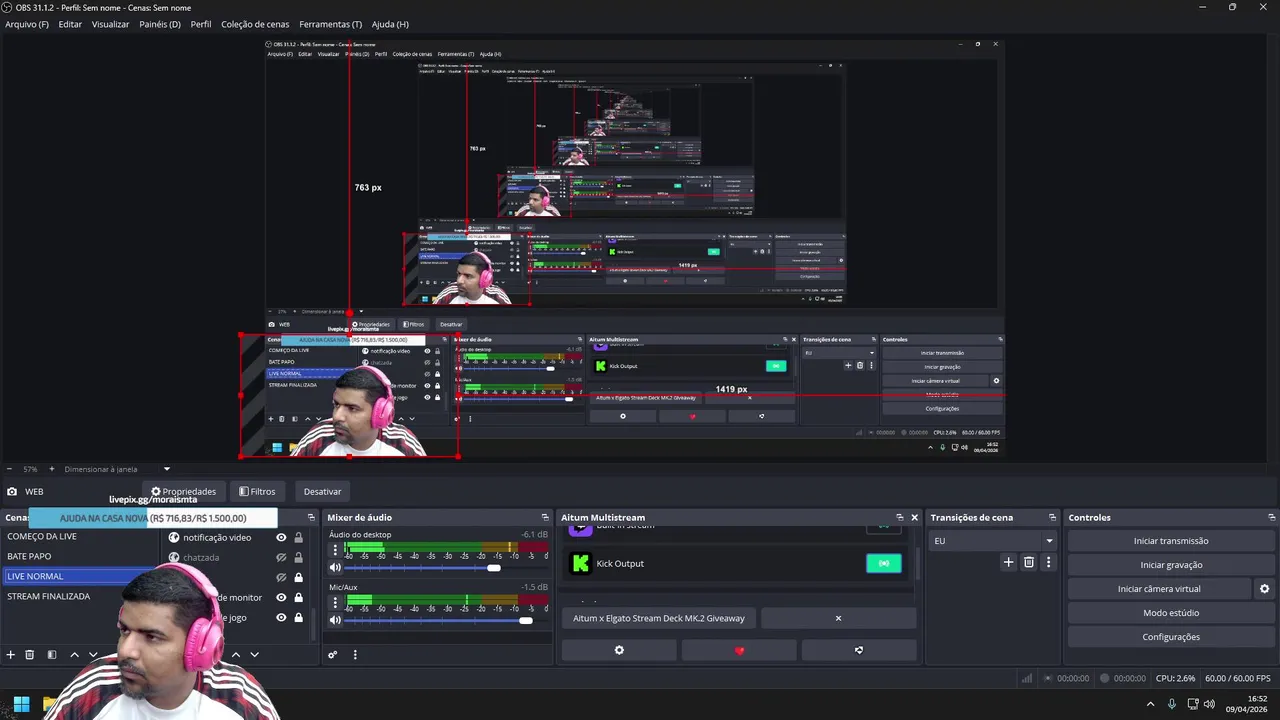Unlock the notificação video source
The width and height of the screenshot is (1280, 720).
pyautogui.click(x=298, y=537)
